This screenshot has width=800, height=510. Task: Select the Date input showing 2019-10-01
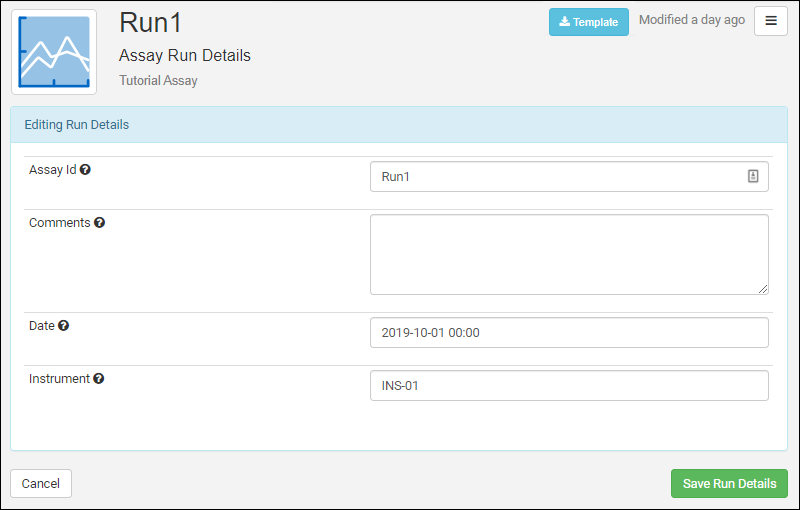click(568, 333)
